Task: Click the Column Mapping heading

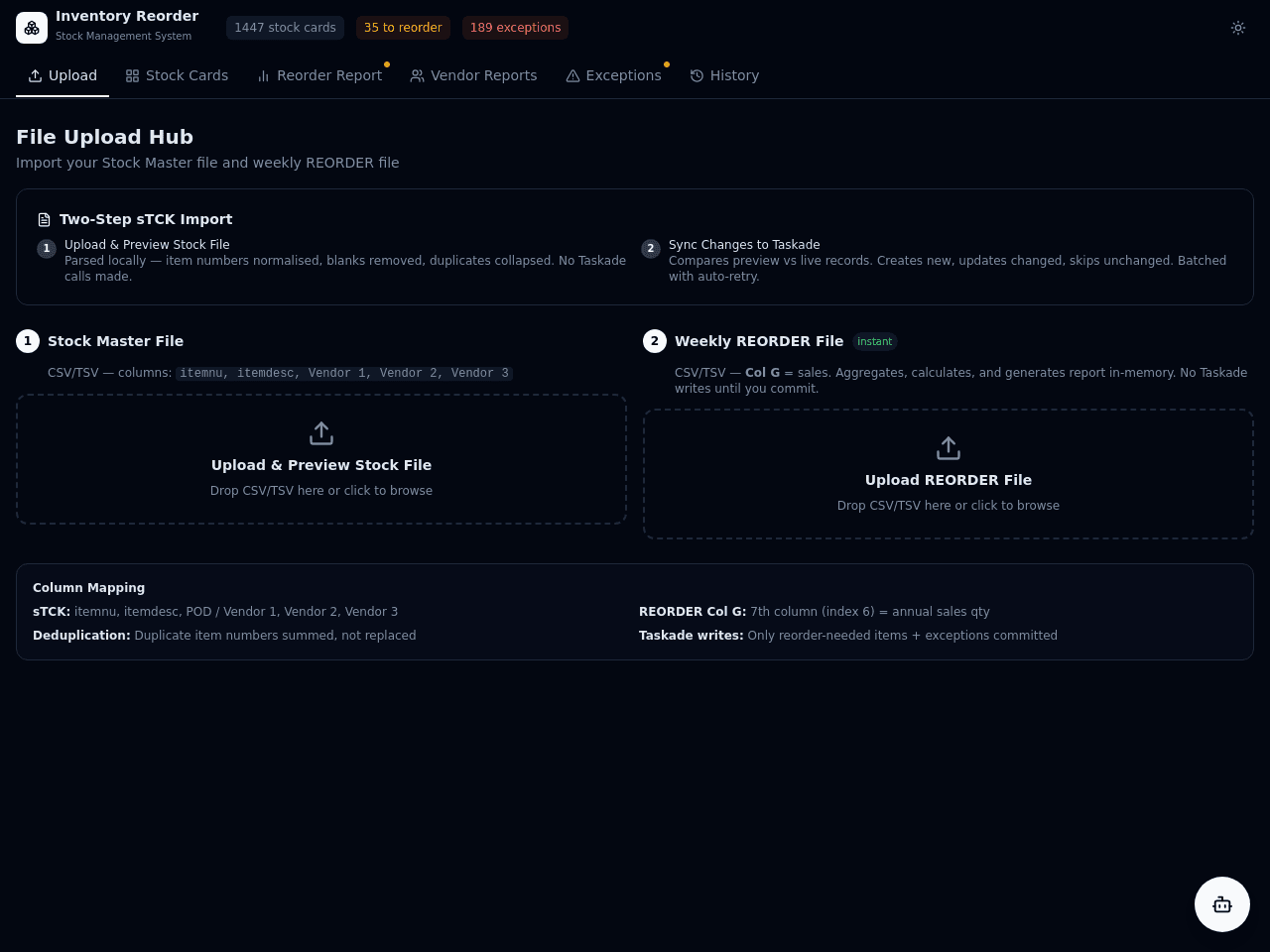Action: (88, 588)
